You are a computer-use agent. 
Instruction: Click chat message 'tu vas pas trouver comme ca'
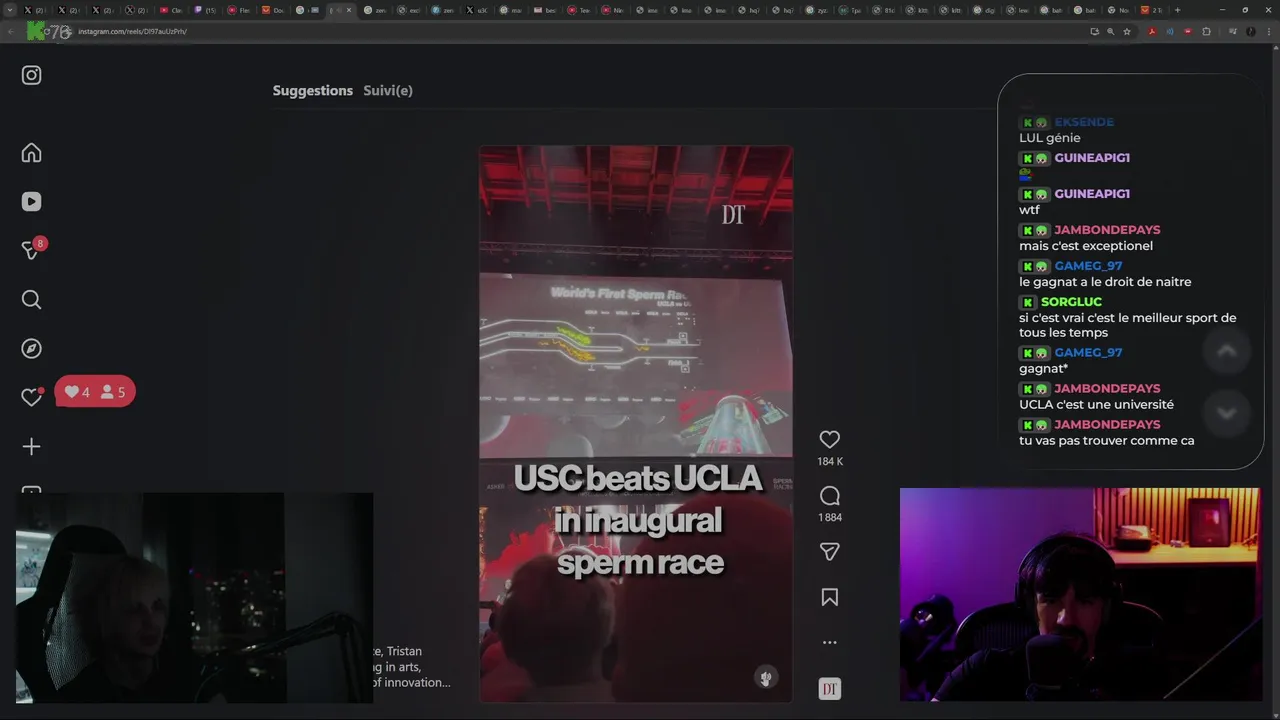click(x=1106, y=441)
